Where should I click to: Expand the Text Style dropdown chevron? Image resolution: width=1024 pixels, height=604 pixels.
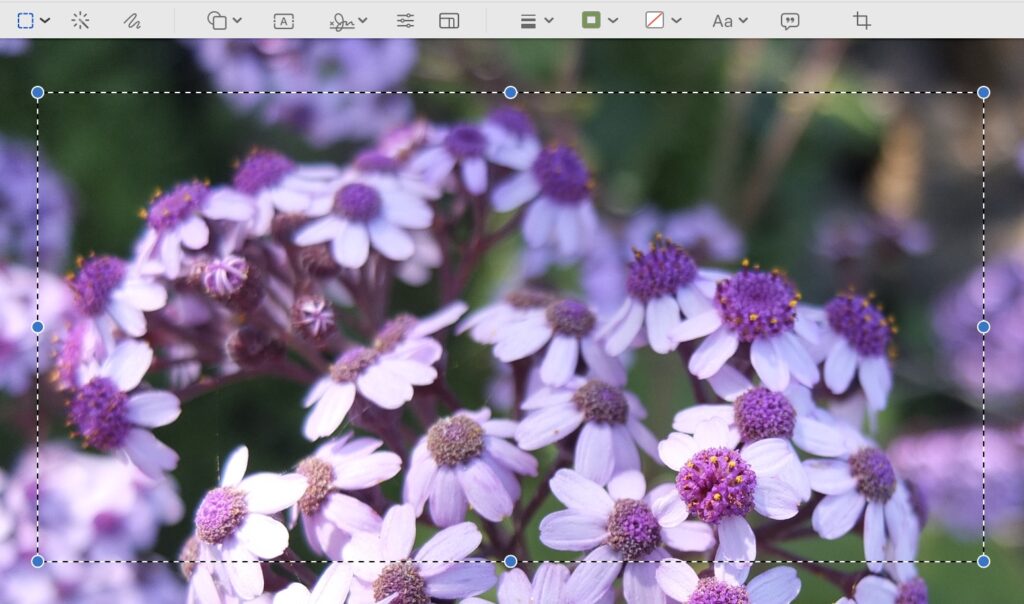pyautogui.click(x=743, y=21)
